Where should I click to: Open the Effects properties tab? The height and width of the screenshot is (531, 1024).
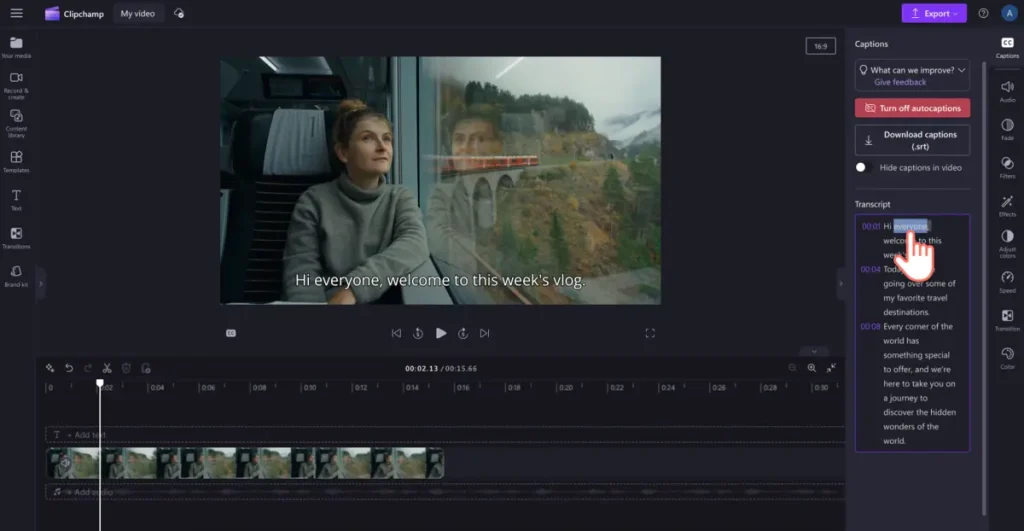1007,206
